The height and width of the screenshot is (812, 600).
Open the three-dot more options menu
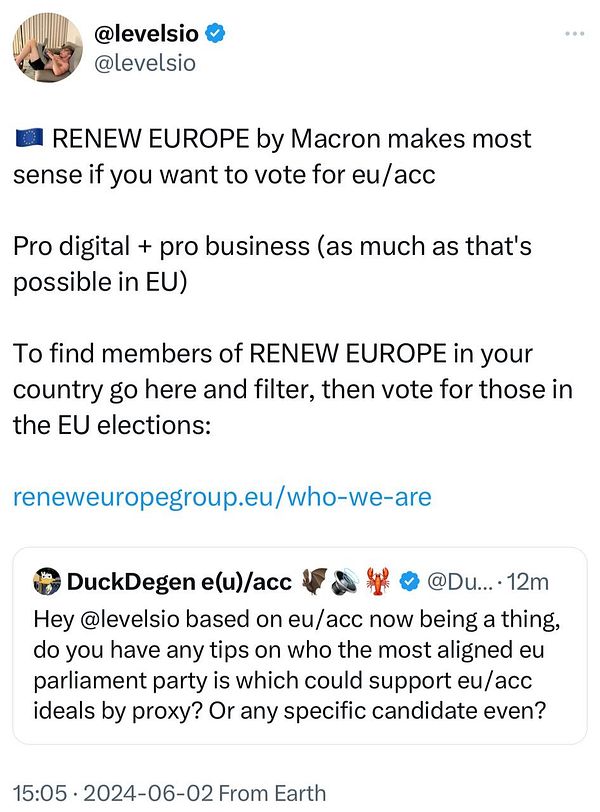(575, 34)
